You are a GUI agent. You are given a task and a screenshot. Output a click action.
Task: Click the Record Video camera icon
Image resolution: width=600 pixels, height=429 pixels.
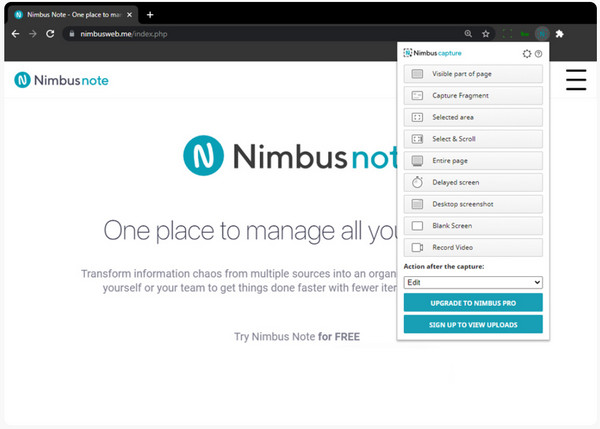(x=417, y=248)
